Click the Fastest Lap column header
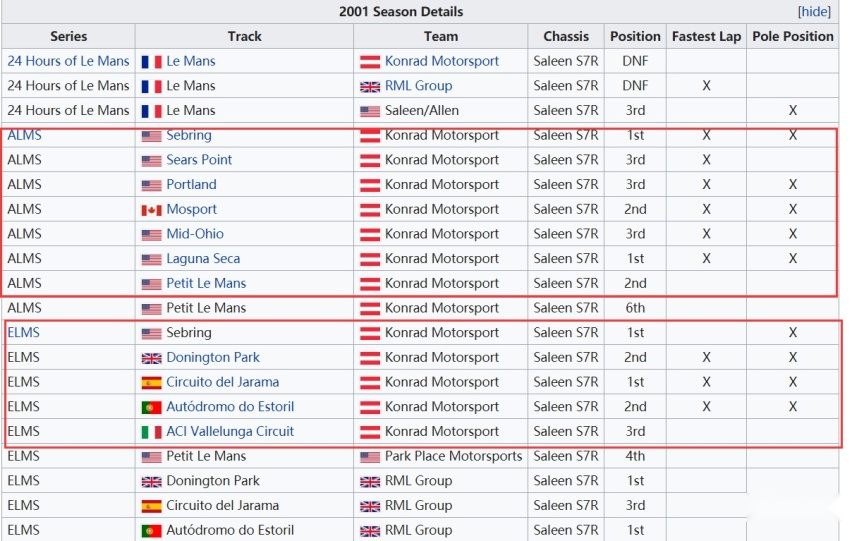This screenshot has height=541, width=852. [x=706, y=36]
